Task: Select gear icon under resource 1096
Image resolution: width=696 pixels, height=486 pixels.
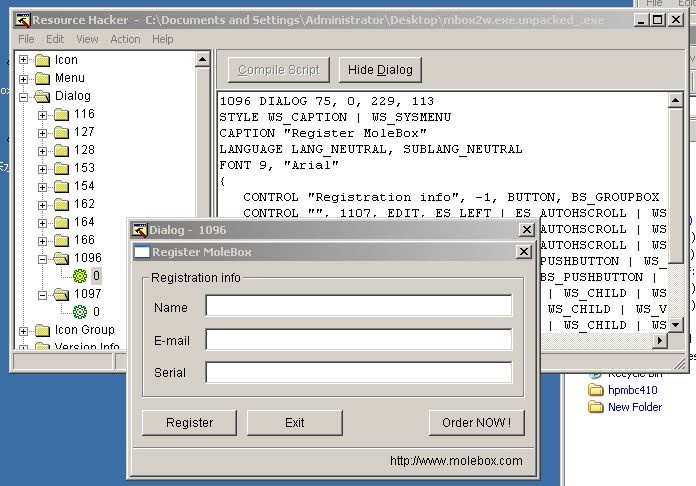Action: [80, 276]
